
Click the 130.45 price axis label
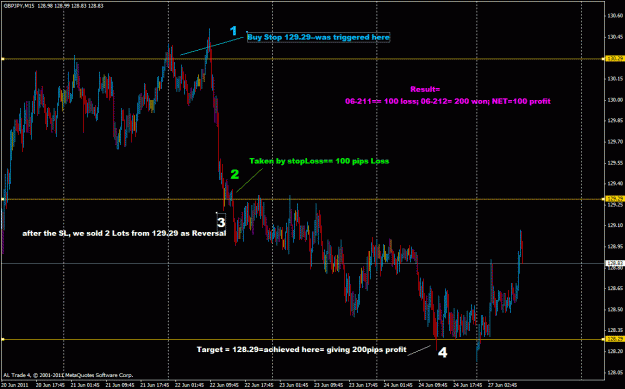616,37
